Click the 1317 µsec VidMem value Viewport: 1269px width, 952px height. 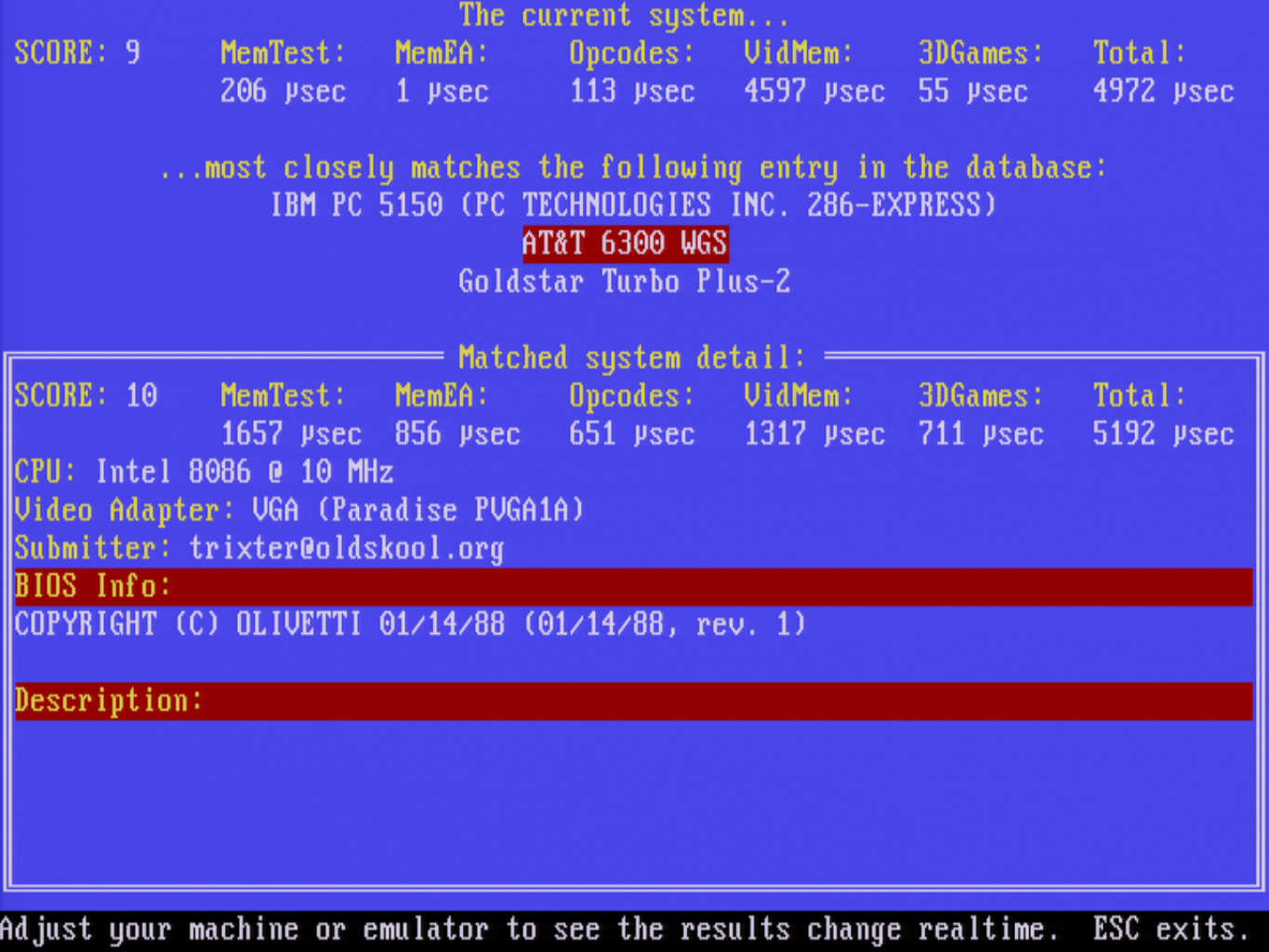tap(814, 434)
